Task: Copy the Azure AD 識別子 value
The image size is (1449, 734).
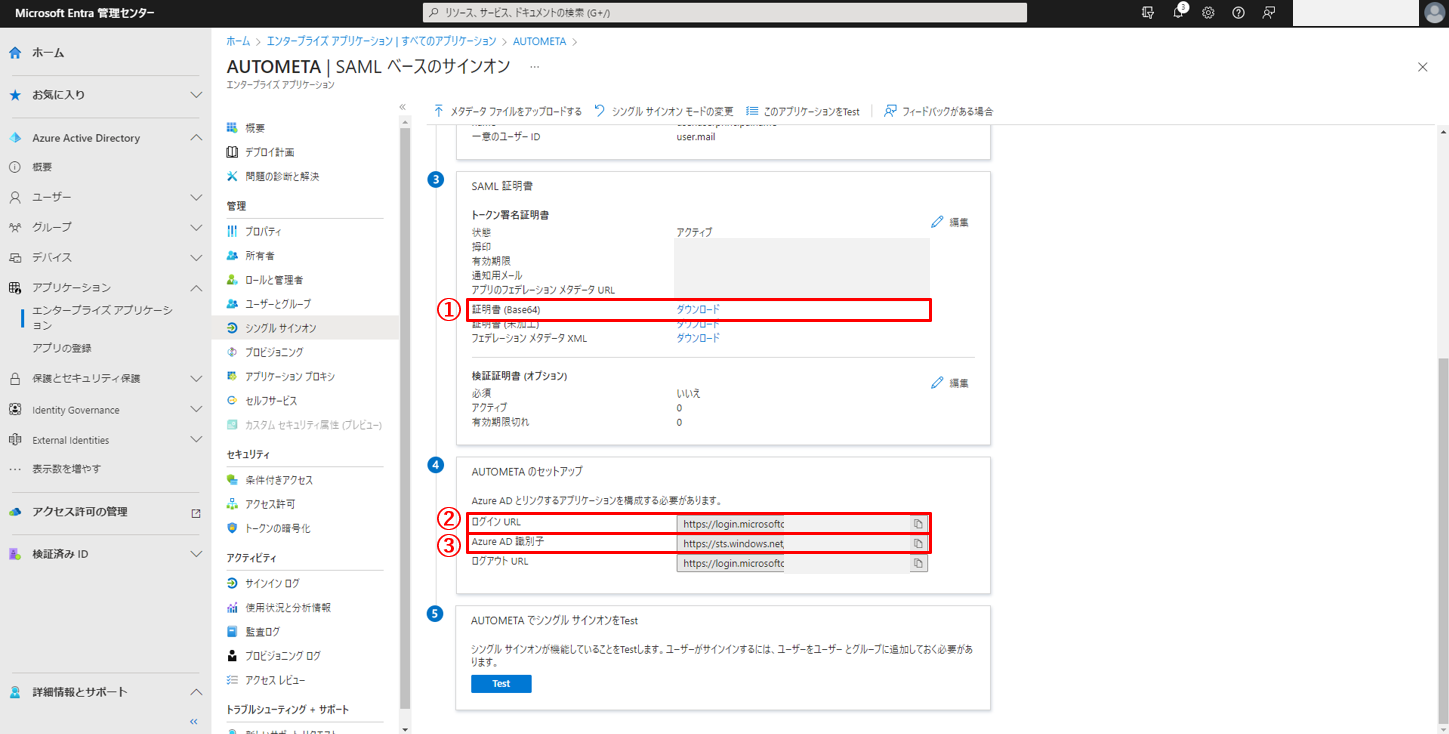Action: click(x=917, y=543)
